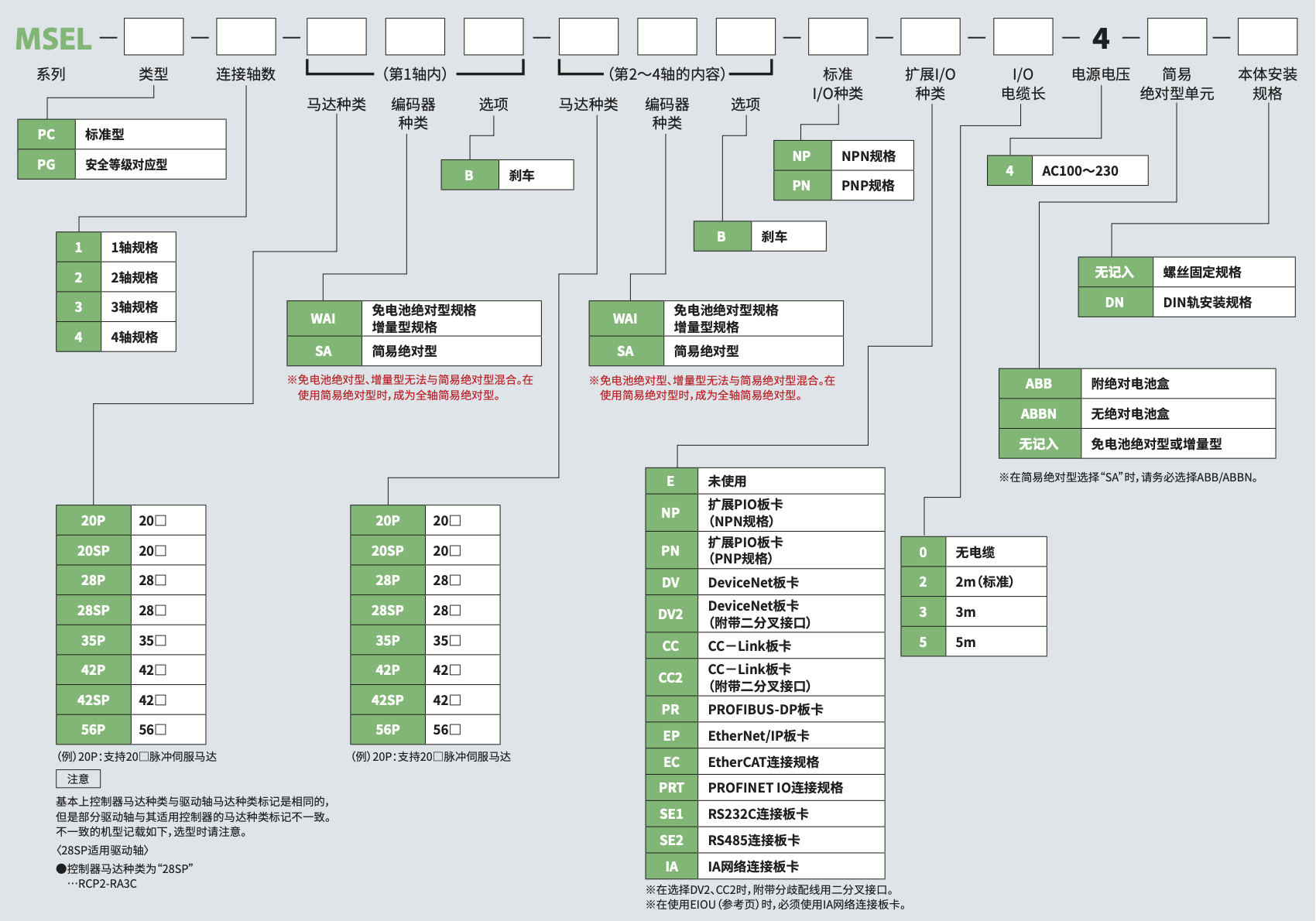Viewport: 1316px width, 921px height.
Task: Click the RS232C连接板卡 cell
Action: [791, 813]
